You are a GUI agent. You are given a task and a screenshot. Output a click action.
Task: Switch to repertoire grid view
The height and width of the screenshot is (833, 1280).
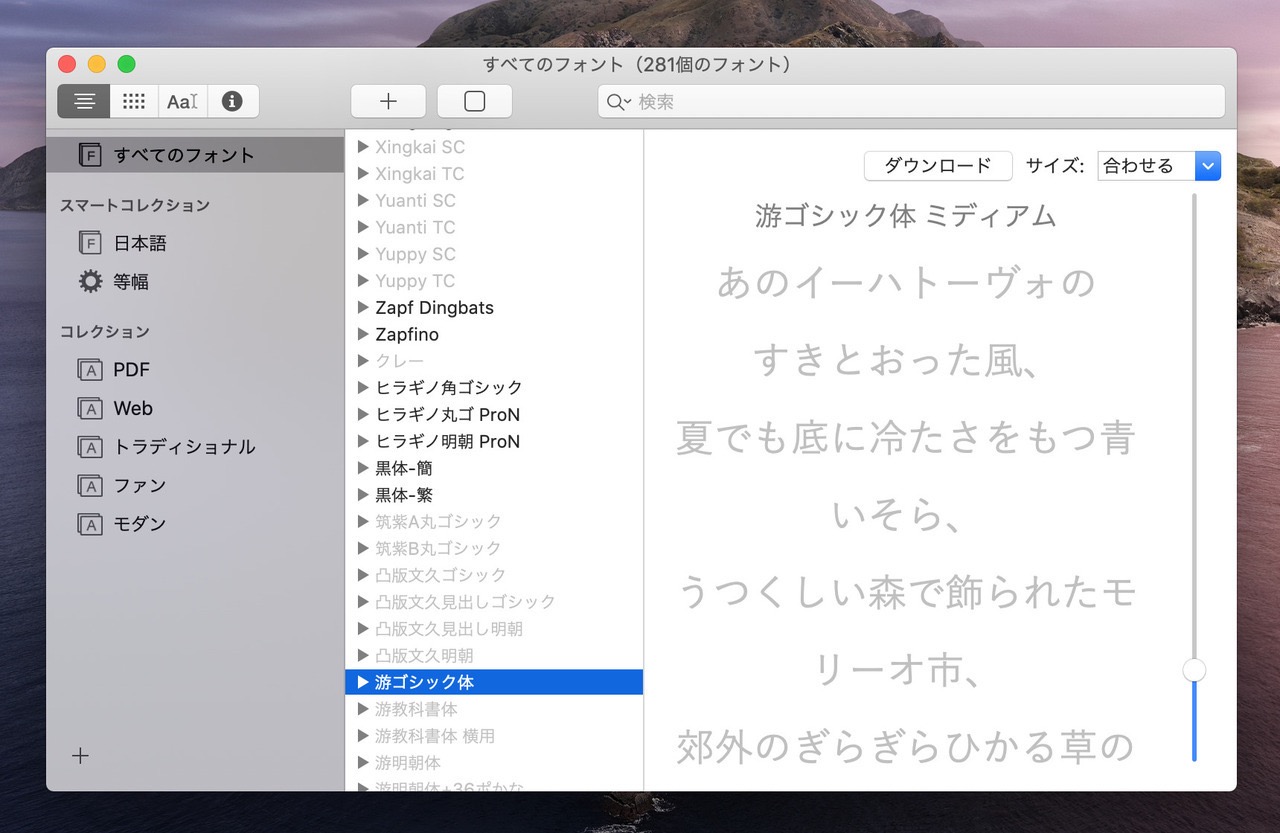click(133, 101)
